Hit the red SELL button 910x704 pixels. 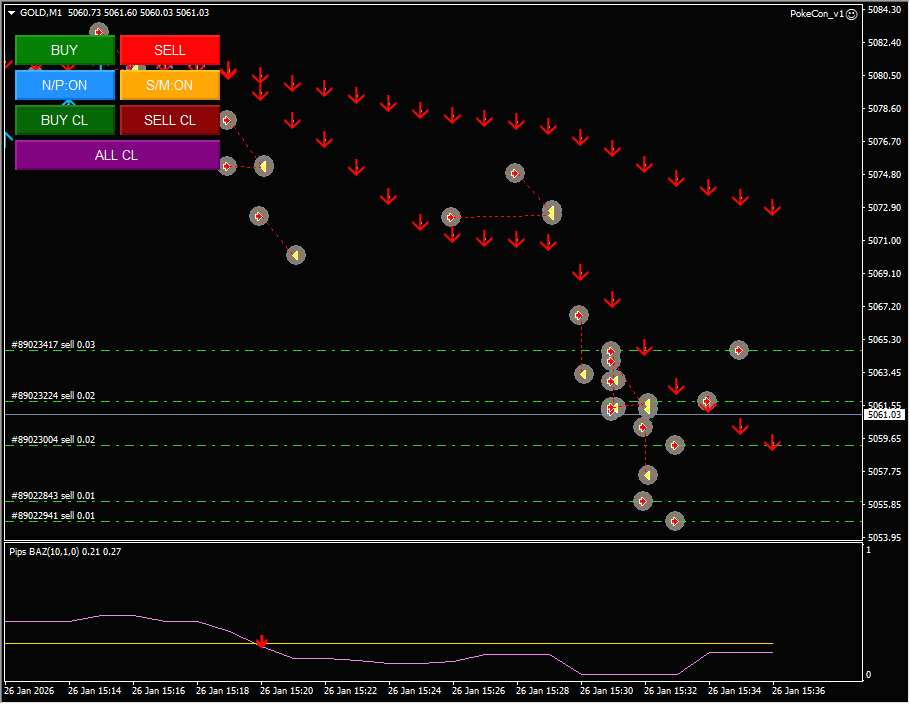(x=169, y=50)
